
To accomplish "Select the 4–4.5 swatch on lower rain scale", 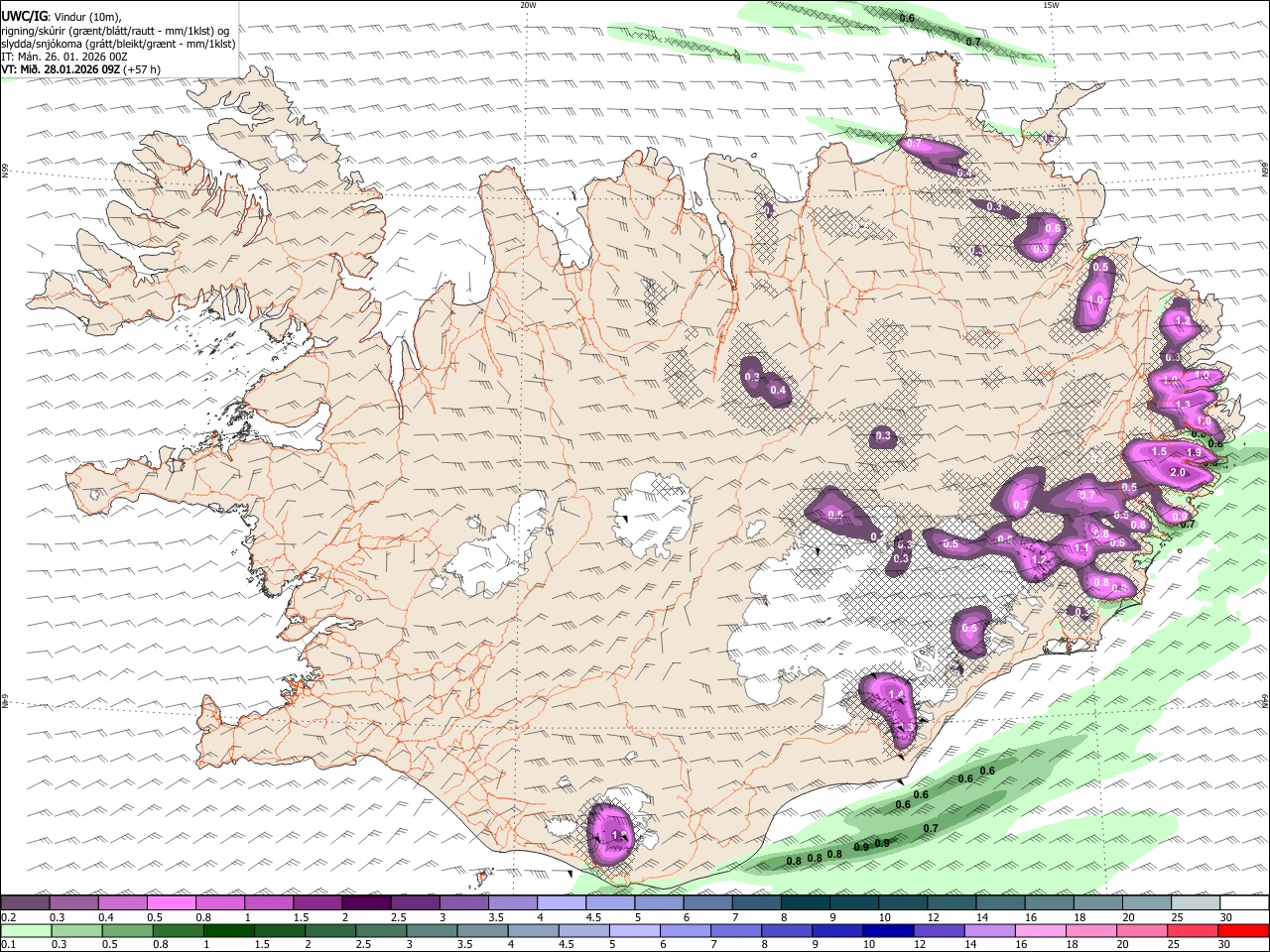I will point(534,930).
